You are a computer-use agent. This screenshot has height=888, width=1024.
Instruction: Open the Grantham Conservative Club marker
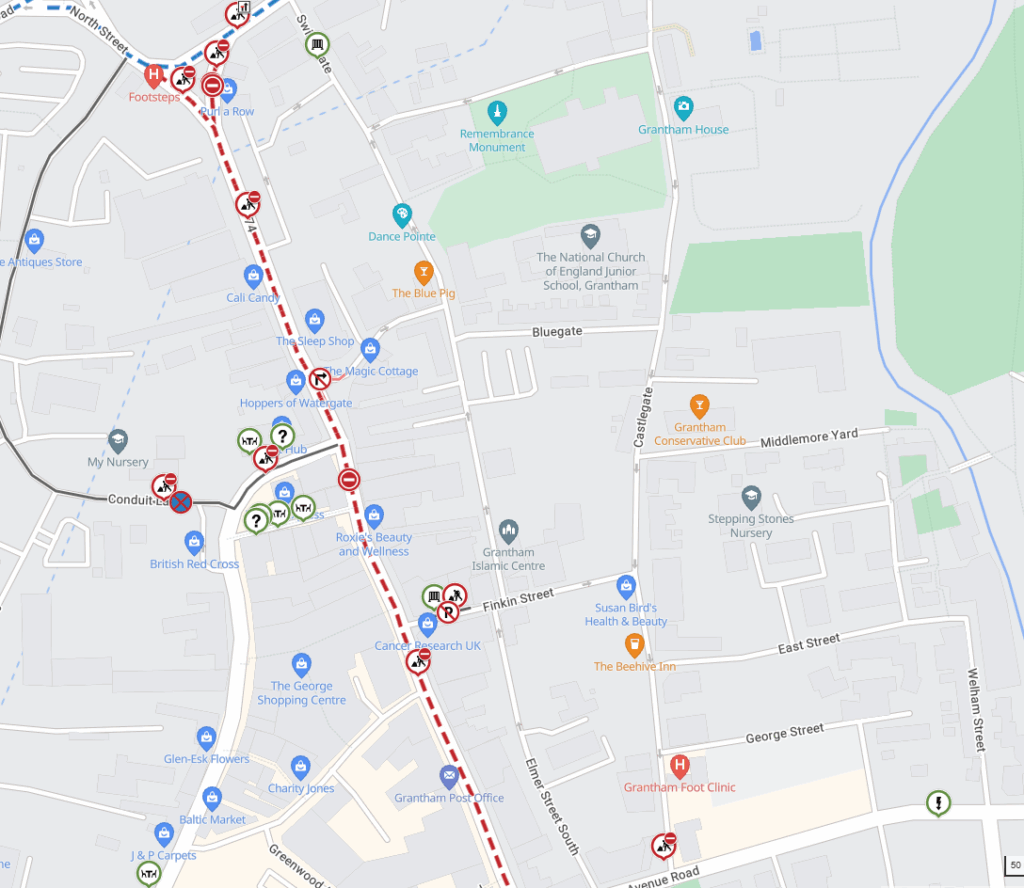(699, 407)
